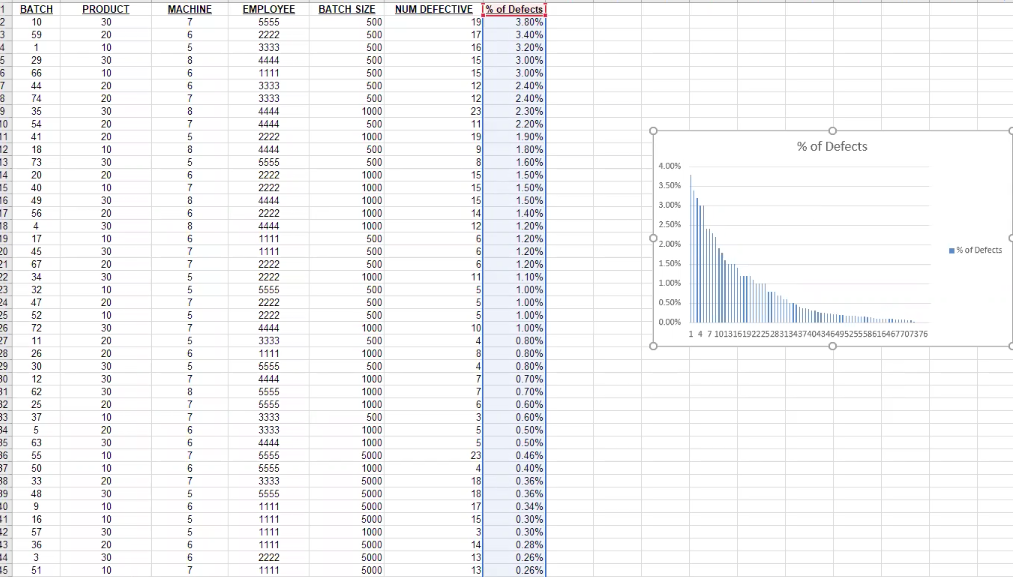Select the 2.20% defects cell
Viewport: 1013px width, 577px height.
514,124
